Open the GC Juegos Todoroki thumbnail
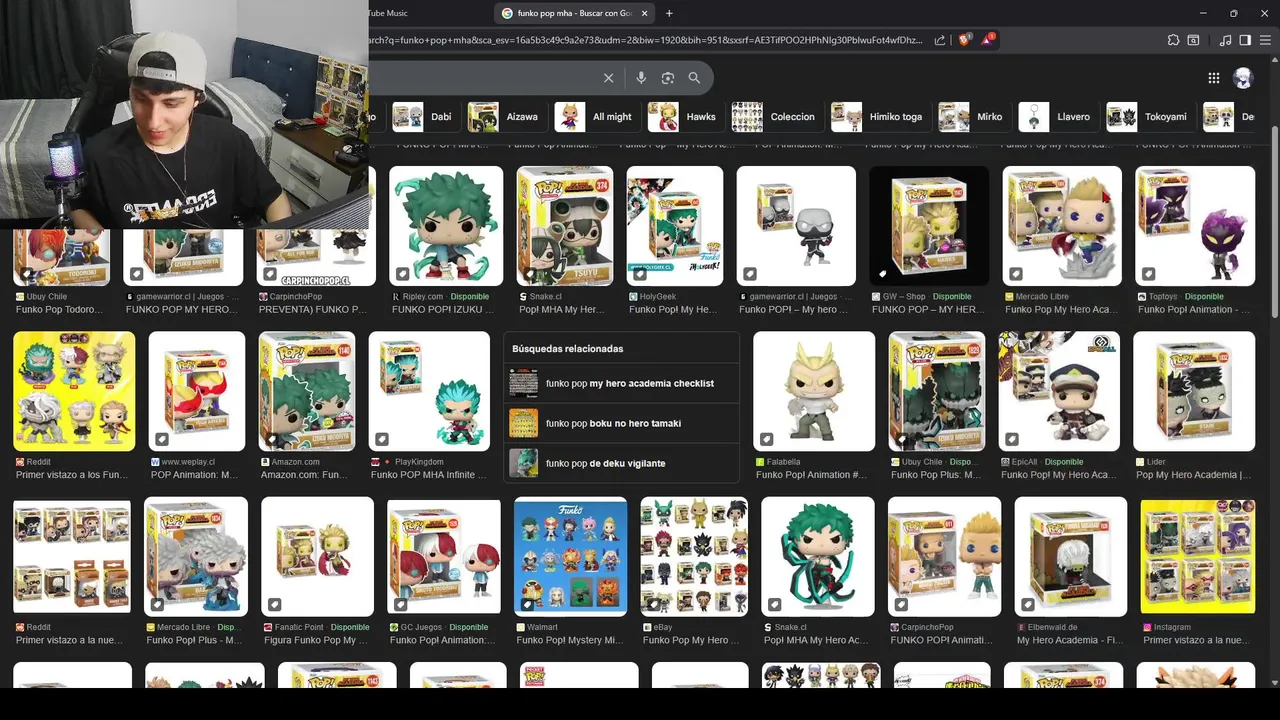Viewport: 1280px width, 720px height. 444,556
